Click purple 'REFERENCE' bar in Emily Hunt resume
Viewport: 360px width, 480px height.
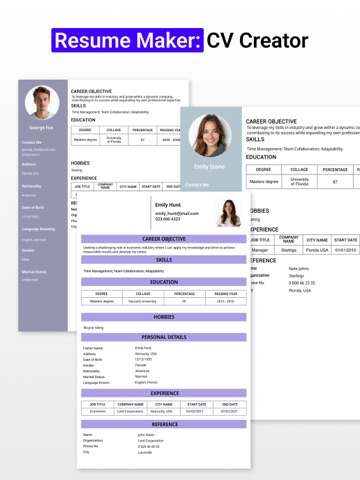[x=164, y=424]
